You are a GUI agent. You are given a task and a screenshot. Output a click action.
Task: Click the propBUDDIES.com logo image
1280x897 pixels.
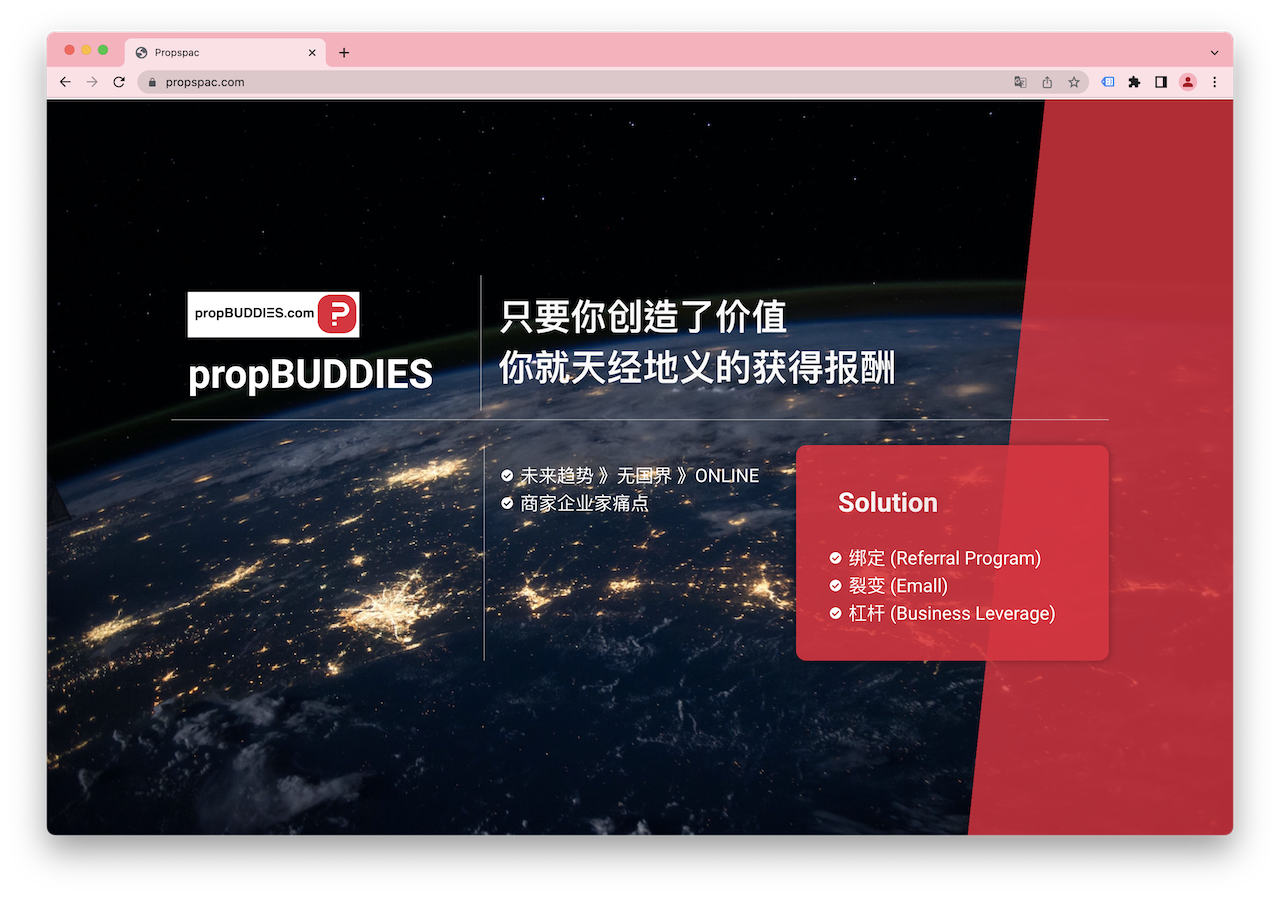click(x=273, y=315)
